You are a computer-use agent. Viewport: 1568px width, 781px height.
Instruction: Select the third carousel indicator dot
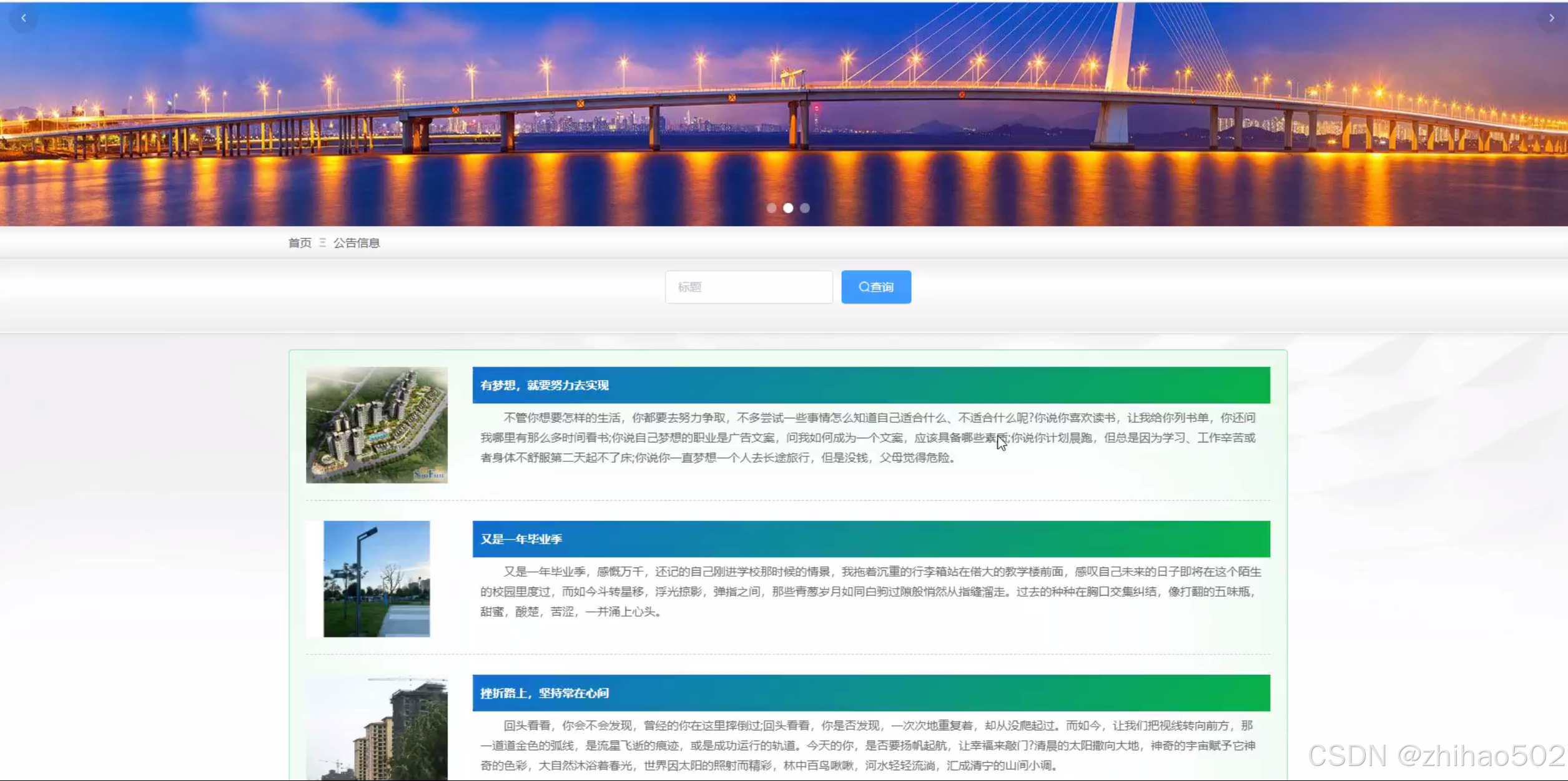point(805,208)
